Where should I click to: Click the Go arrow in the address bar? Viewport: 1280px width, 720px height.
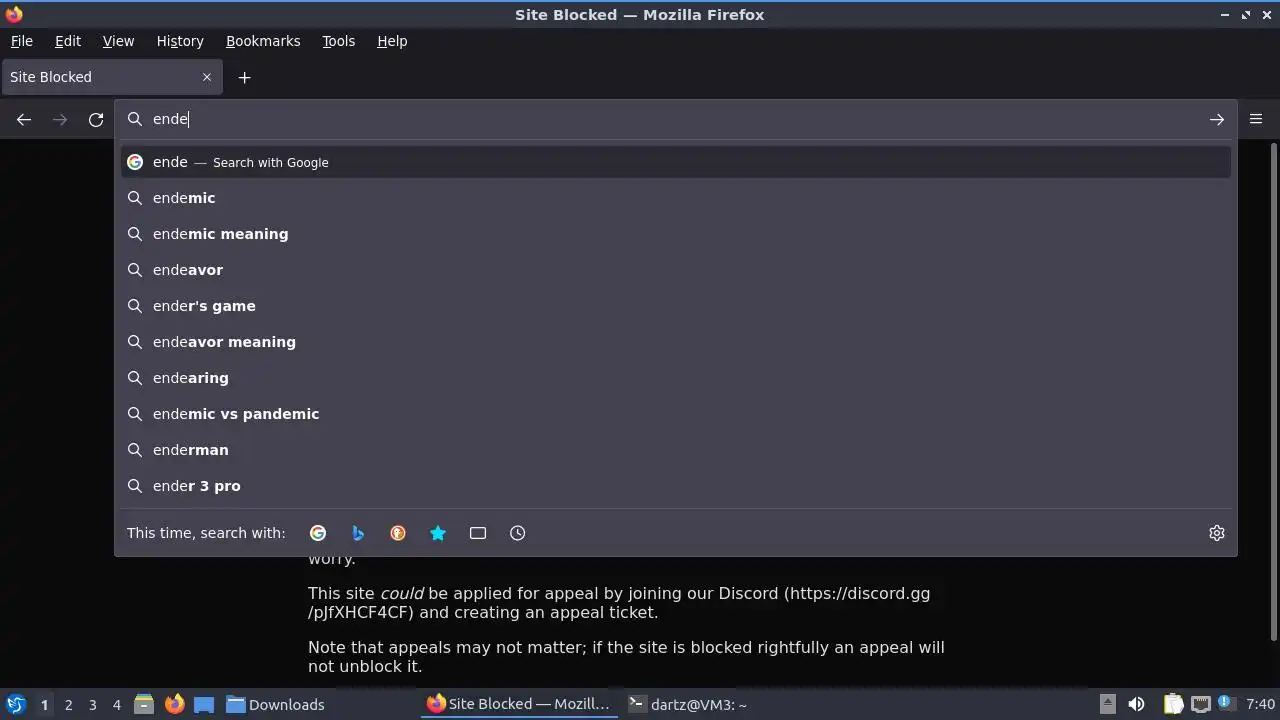coord(1216,120)
